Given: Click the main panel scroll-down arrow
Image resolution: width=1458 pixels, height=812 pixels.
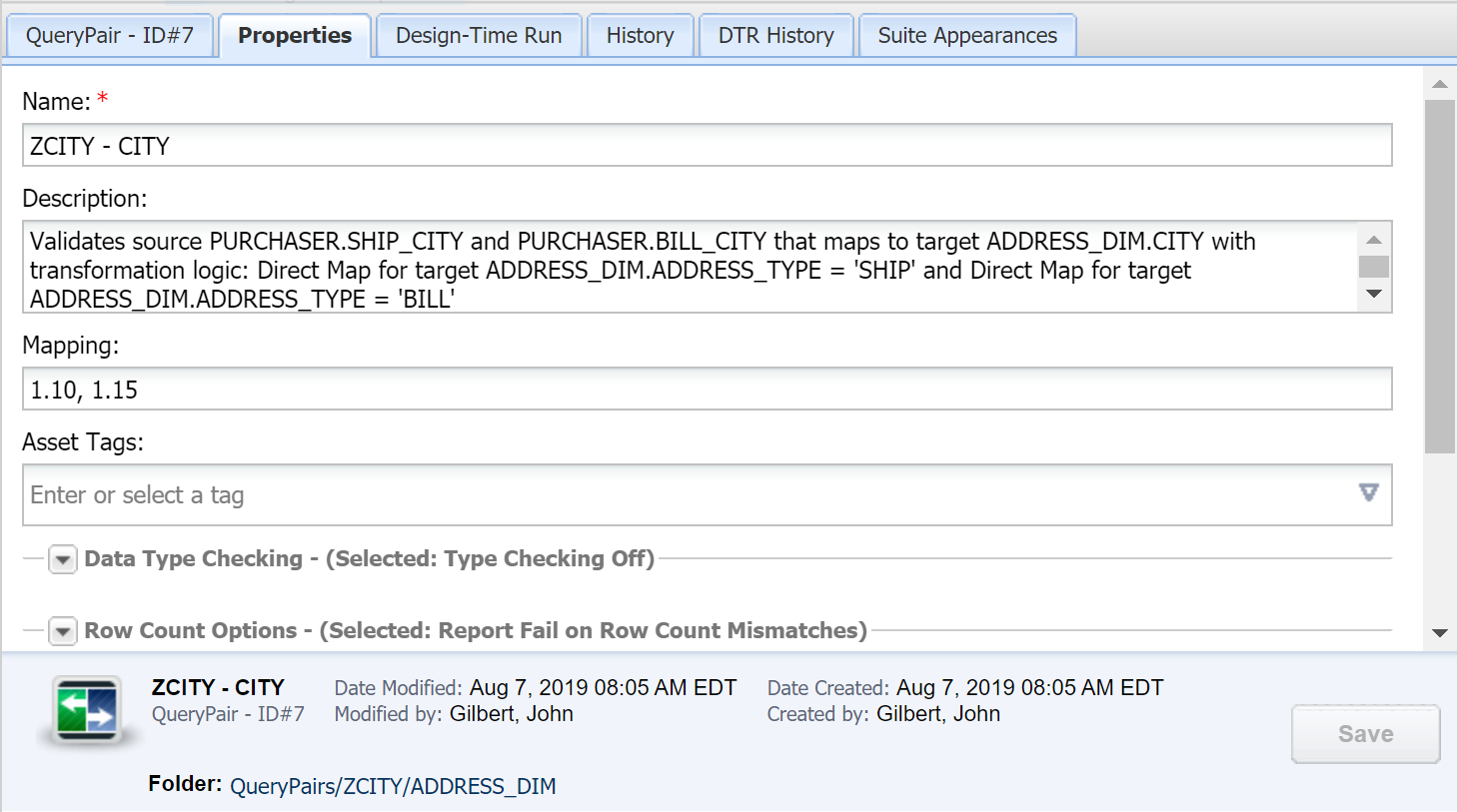Looking at the screenshot, I should point(1440,633).
